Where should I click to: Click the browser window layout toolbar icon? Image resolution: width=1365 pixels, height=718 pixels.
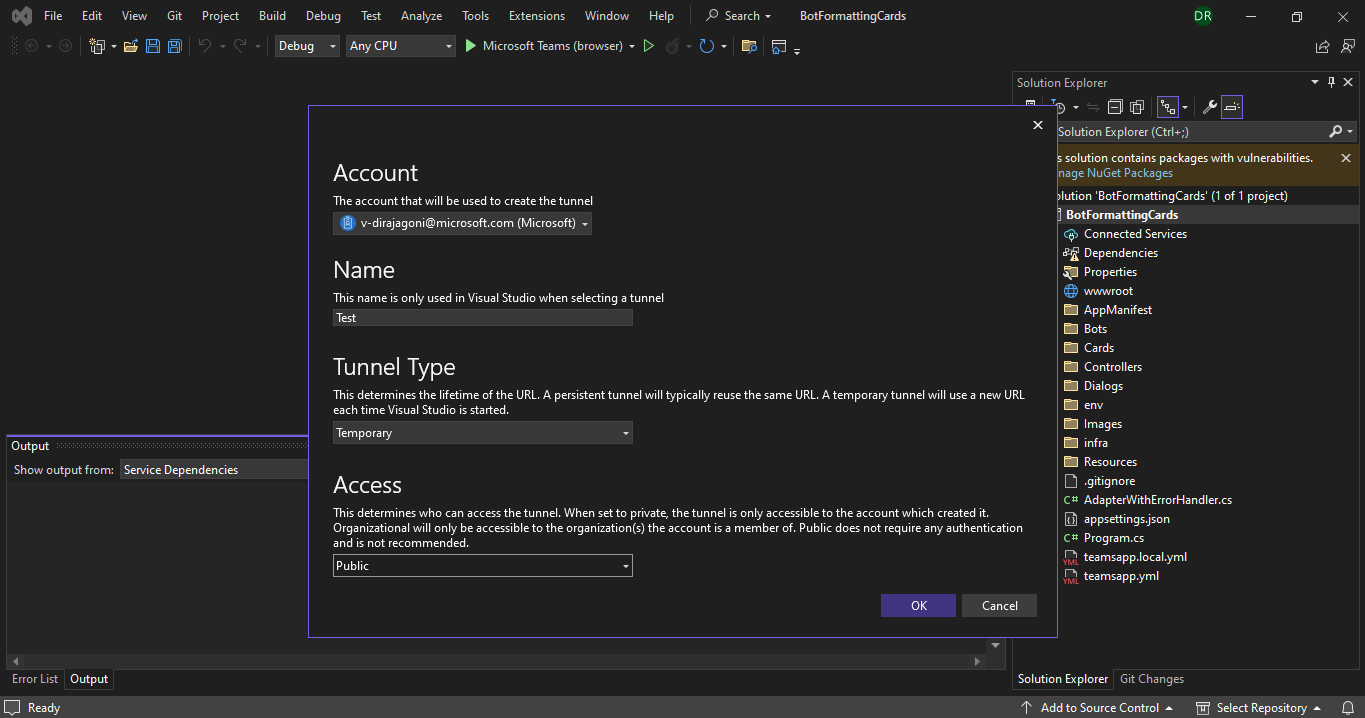(780, 46)
